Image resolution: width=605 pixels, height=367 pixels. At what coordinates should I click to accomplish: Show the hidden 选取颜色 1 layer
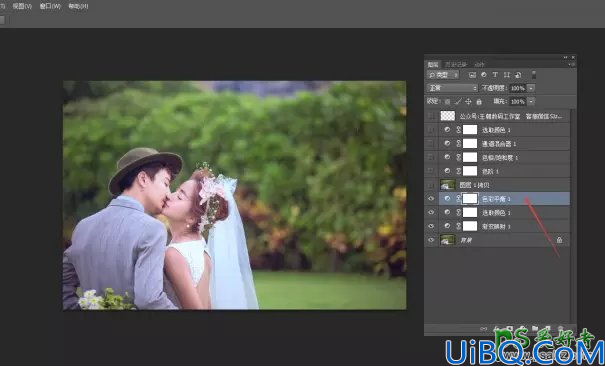(x=431, y=130)
